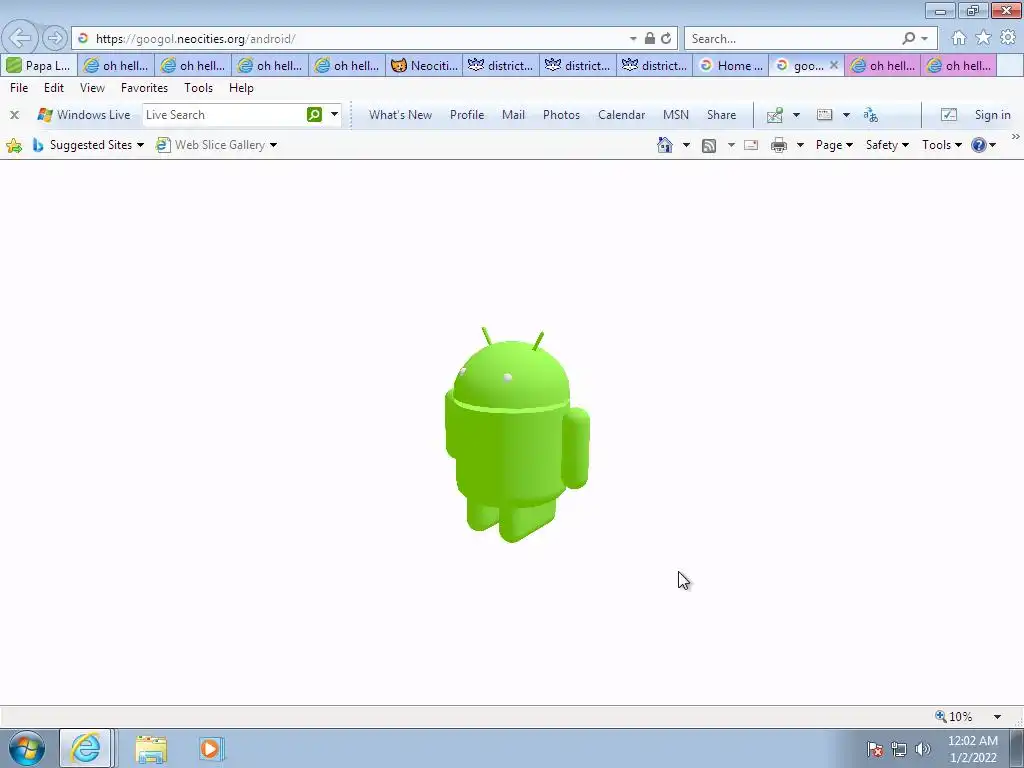
Task: Open the Favorites menu
Action: (x=144, y=88)
